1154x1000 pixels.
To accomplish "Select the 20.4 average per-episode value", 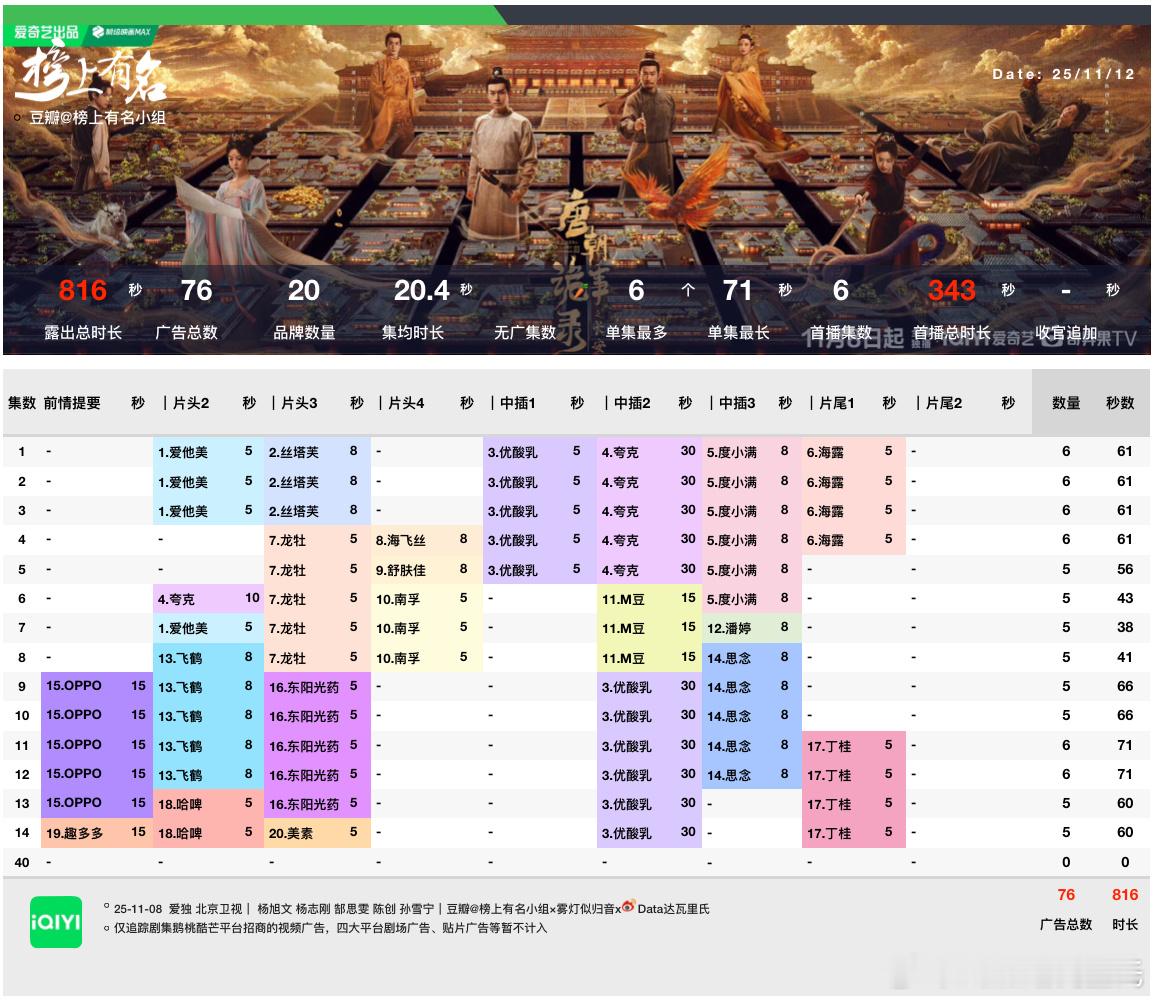I will (x=421, y=291).
